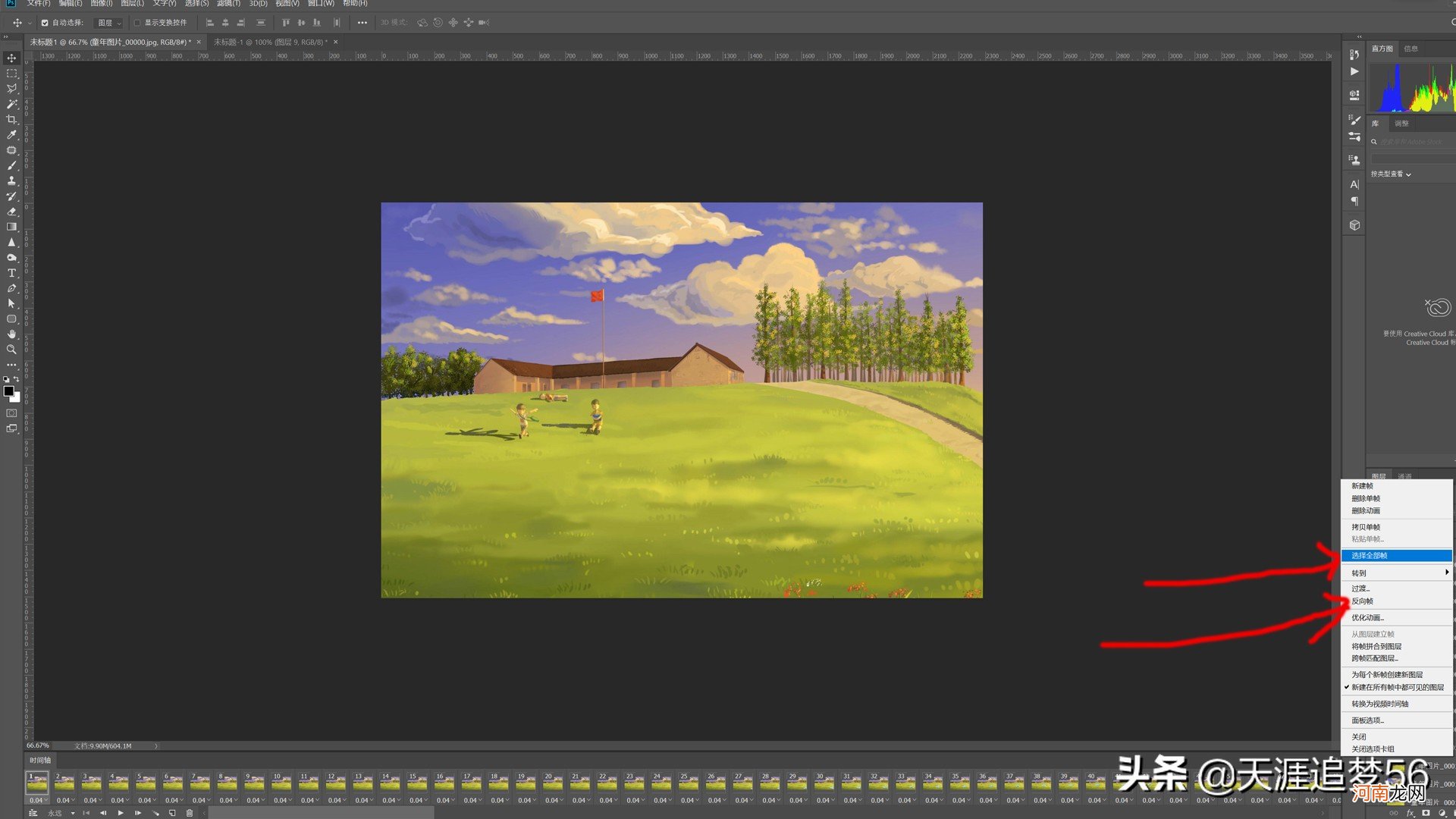This screenshot has height=819, width=1456.
Task: Select frame 3 thumbnail in timeline
Action: 91,783
